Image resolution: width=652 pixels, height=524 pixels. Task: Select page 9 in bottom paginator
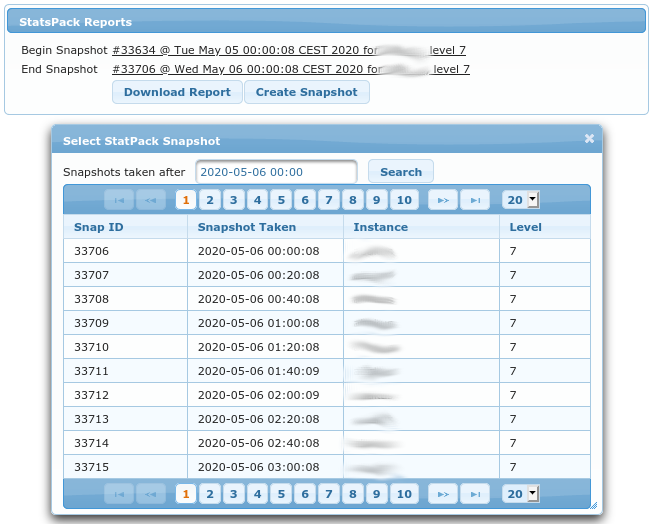tap(376, 494)
